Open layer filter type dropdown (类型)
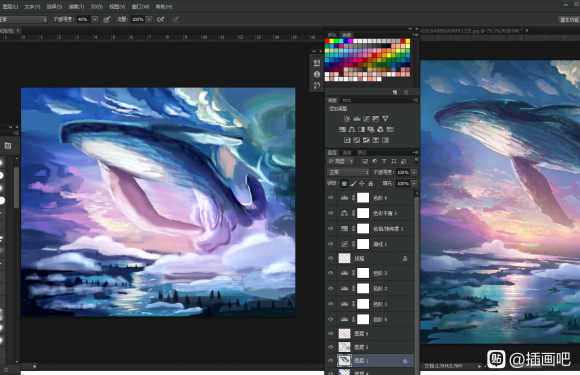Image resolution: width=580 pixels, height=375 pixels. pyautogui.click(x=341, y=161)
